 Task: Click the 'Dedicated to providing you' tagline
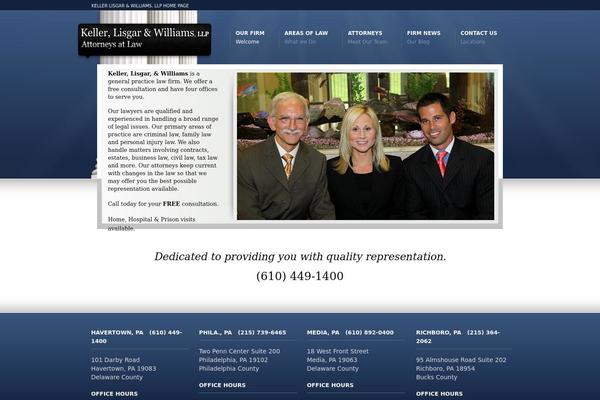point(300,256)
